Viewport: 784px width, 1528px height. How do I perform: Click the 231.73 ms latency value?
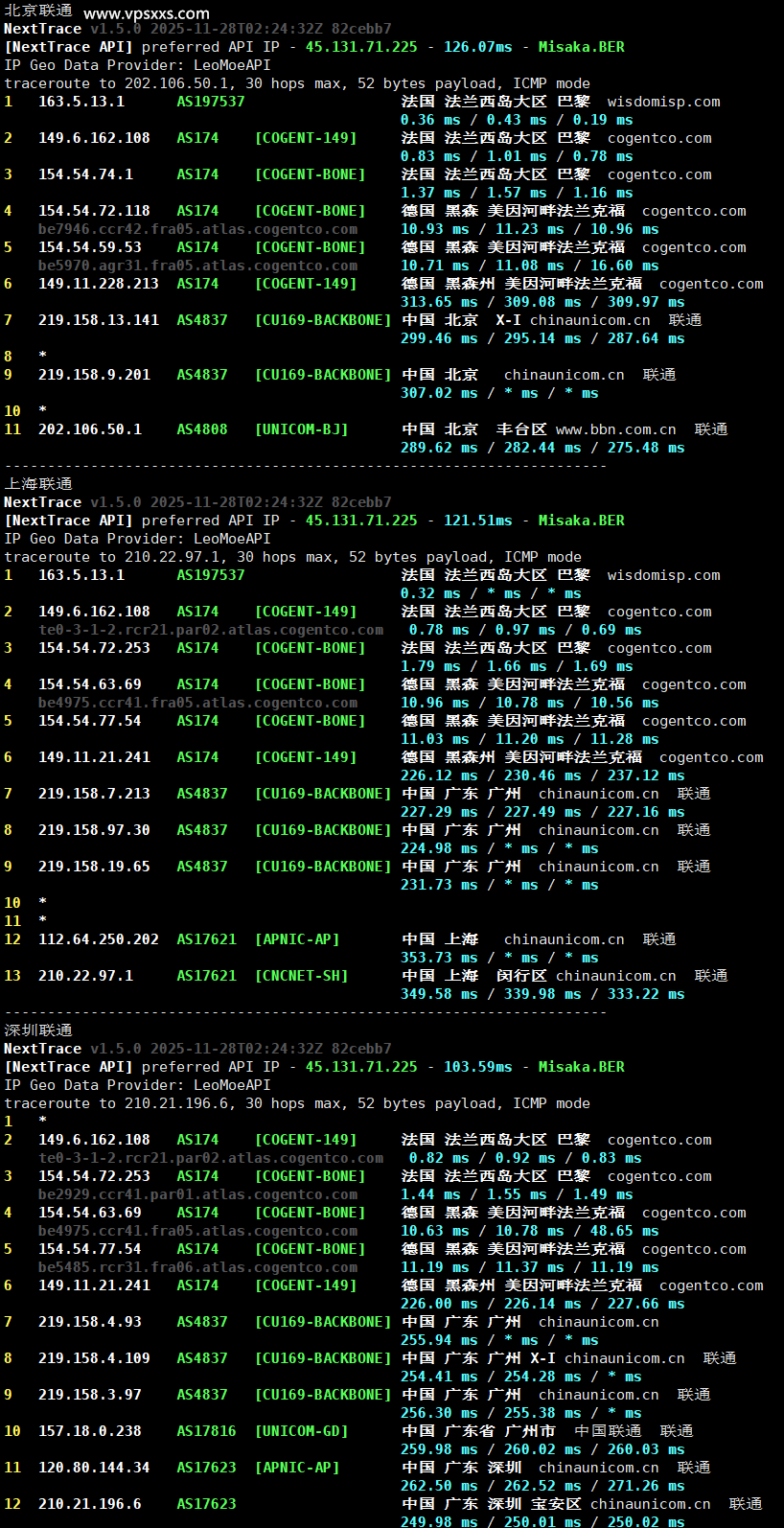pyautogui.click(x=439, y=885)
